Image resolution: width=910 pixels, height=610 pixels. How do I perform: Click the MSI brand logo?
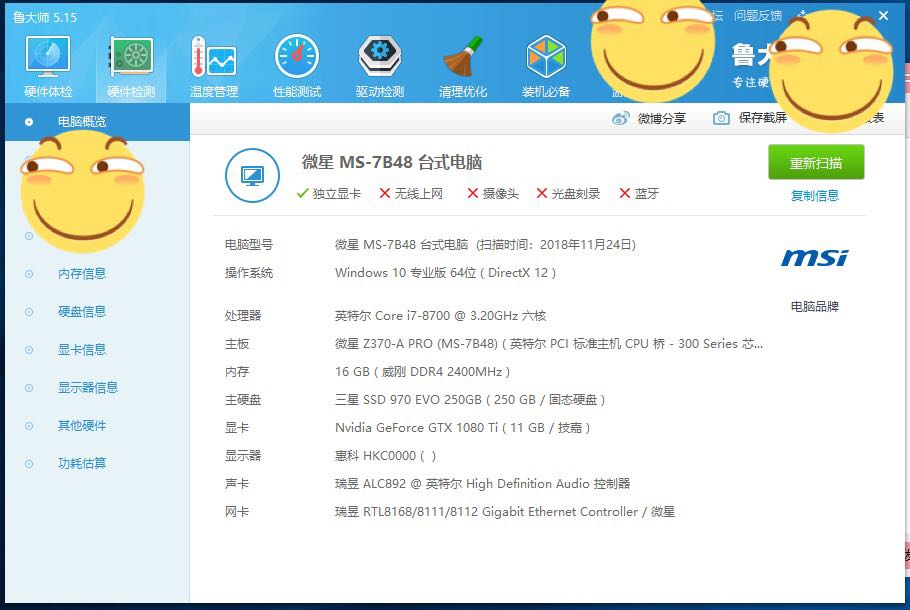click(x=814, y=258)
